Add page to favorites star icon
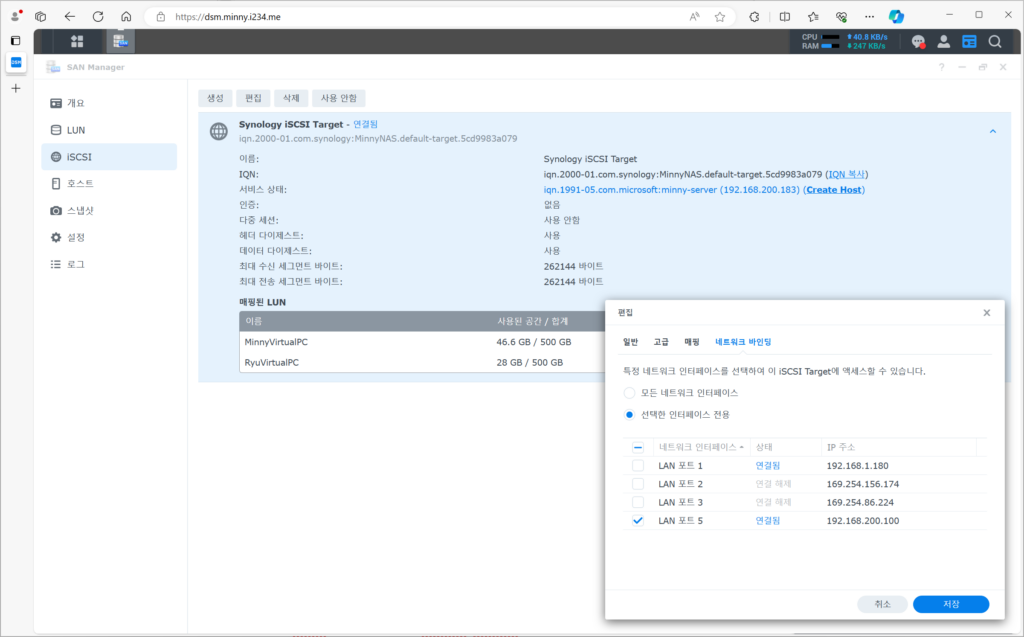 point(720,17)
